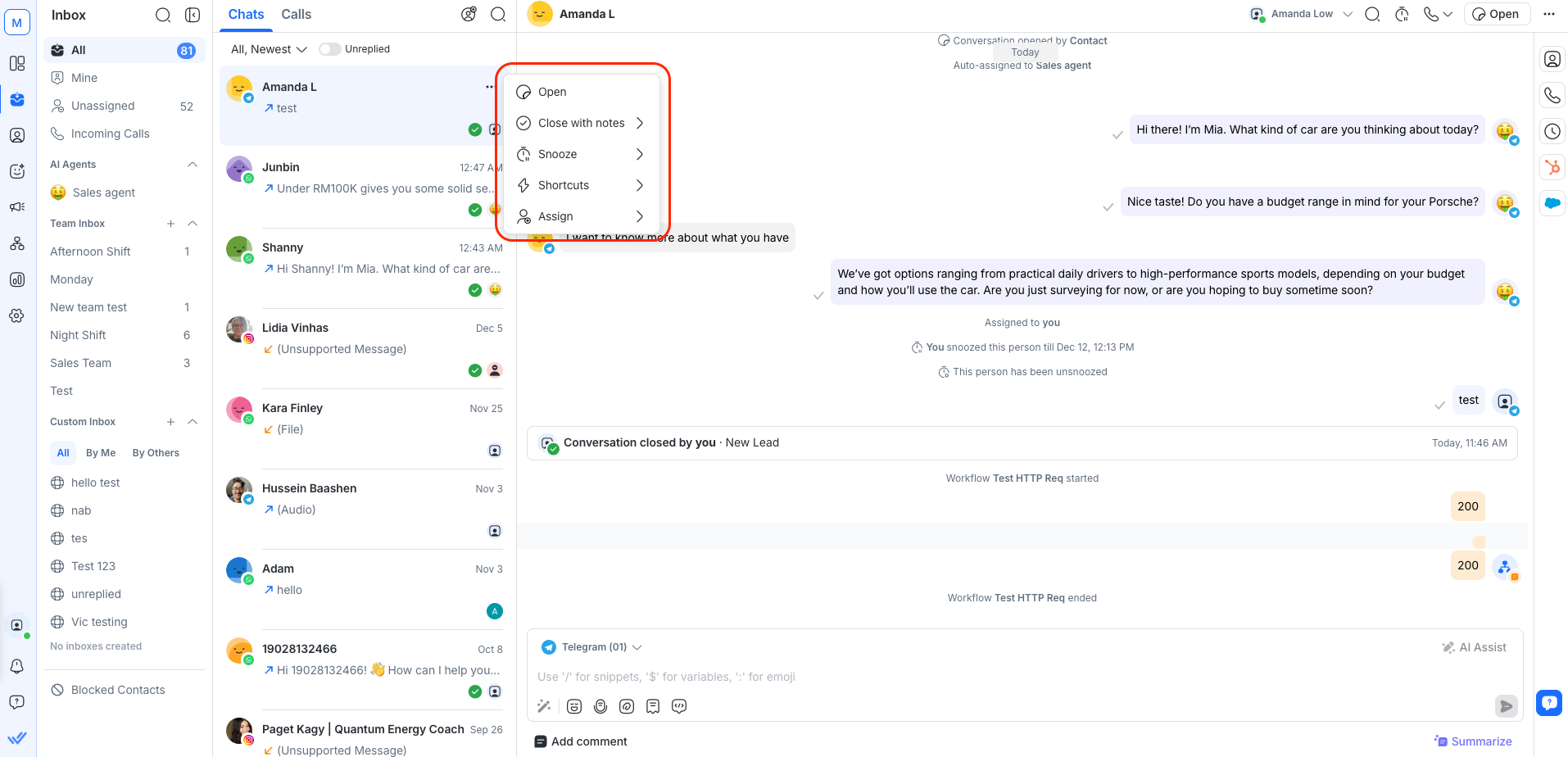Collapse the AI Agents section
This screenshot has height=757, width=1568.
point(193,165)
